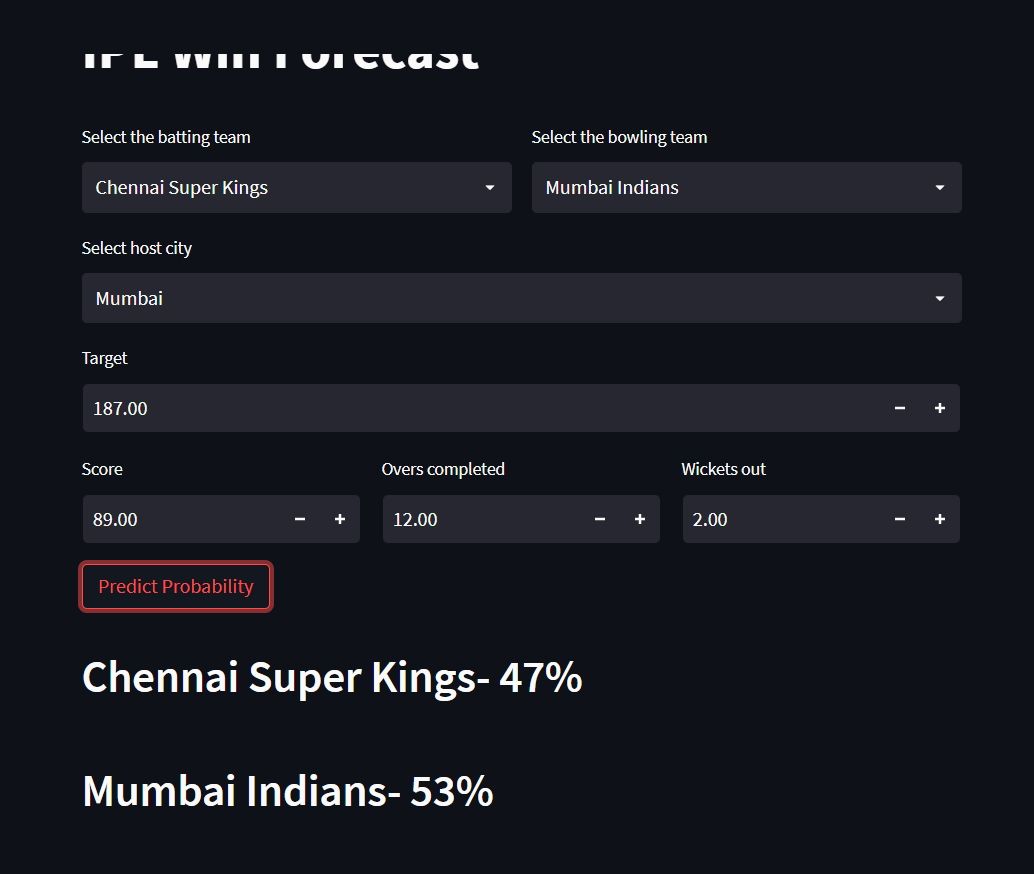The width and height of the screenshot is (1034, 874).
Task: Increase Wickets out with the plus icon
Action: [x=939, y=519]
